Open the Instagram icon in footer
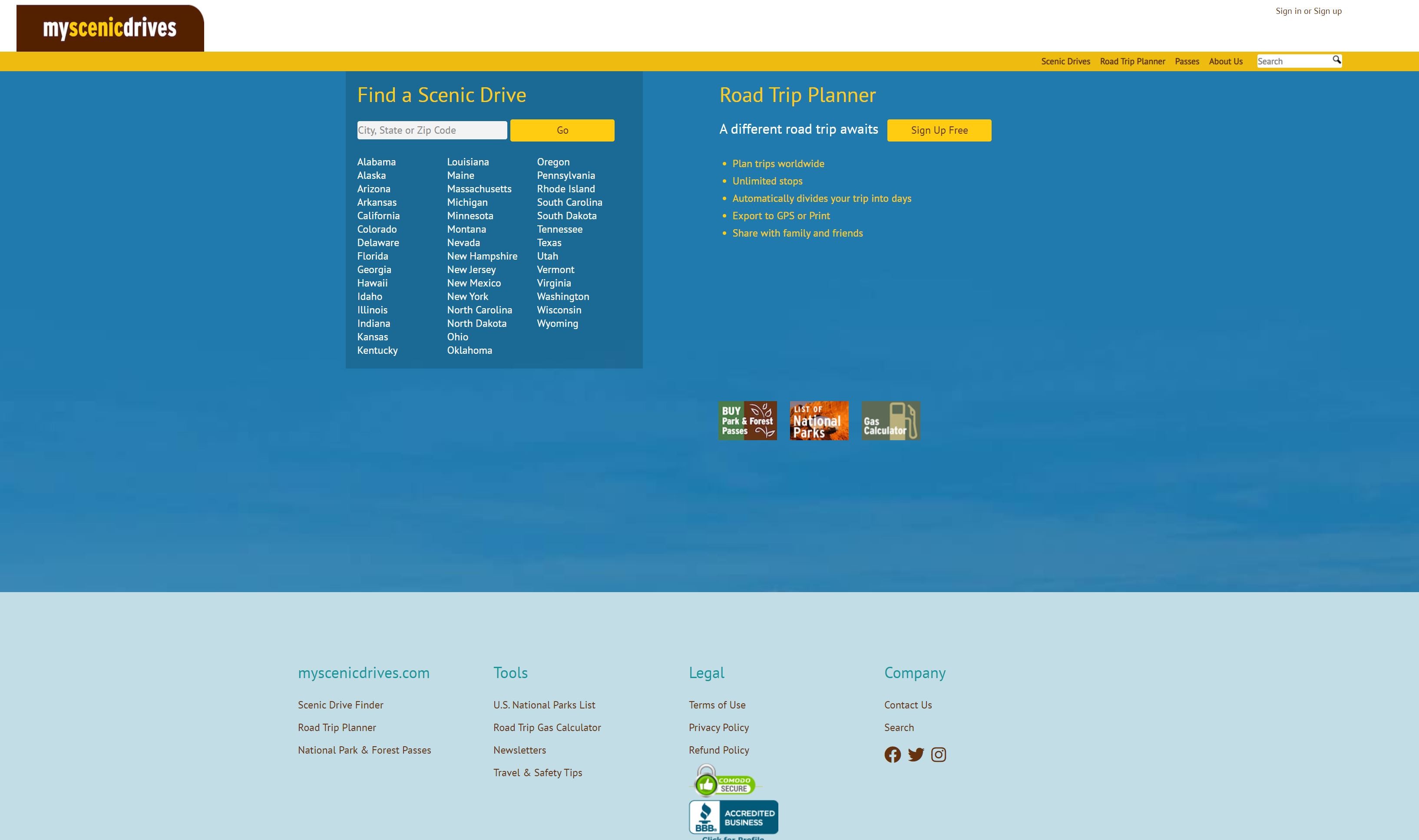This screenshot has width=1419, height=840. pyautogui.click(x=938, y=754)
